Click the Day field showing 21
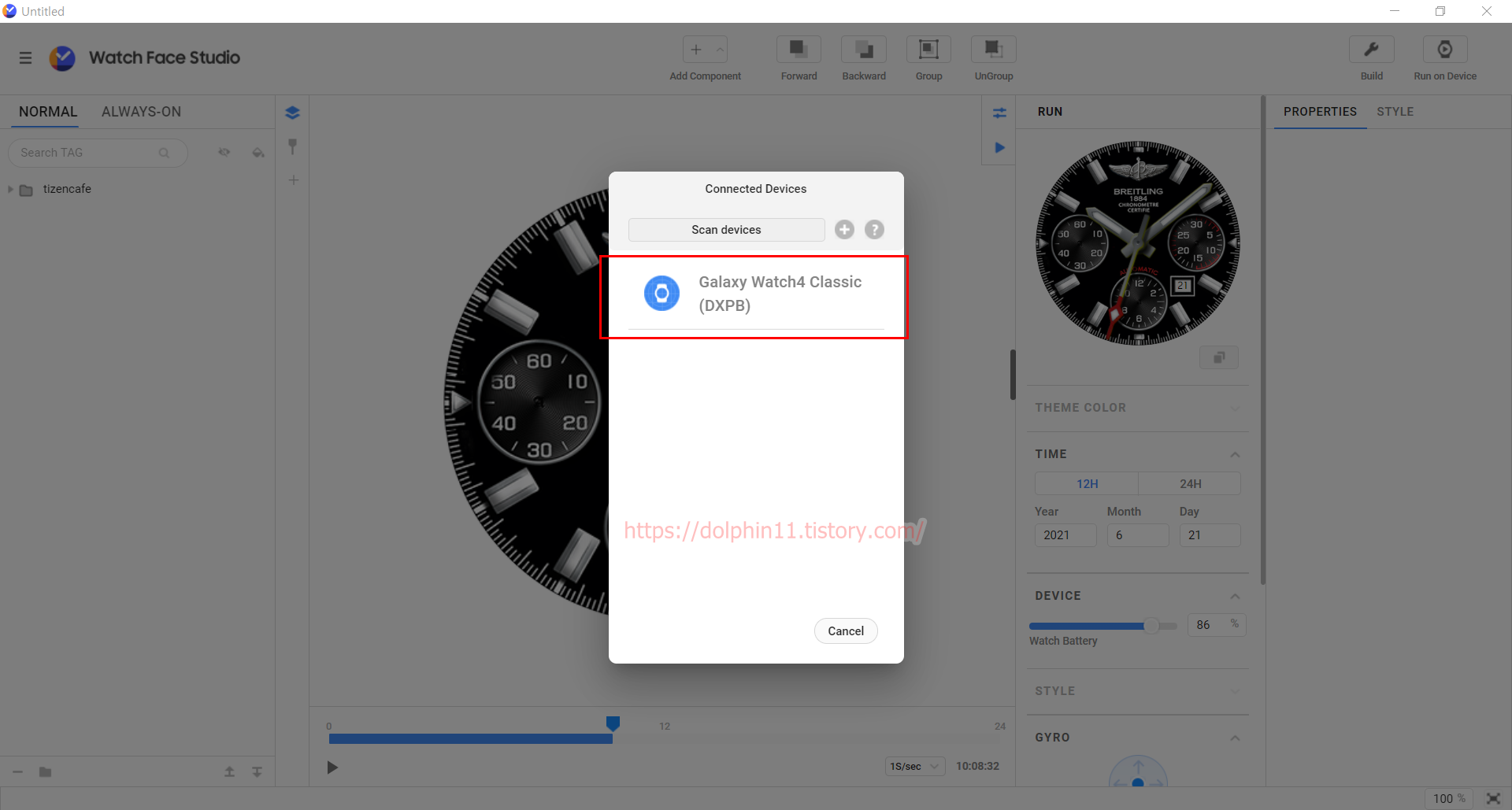 click(1210, 535)
